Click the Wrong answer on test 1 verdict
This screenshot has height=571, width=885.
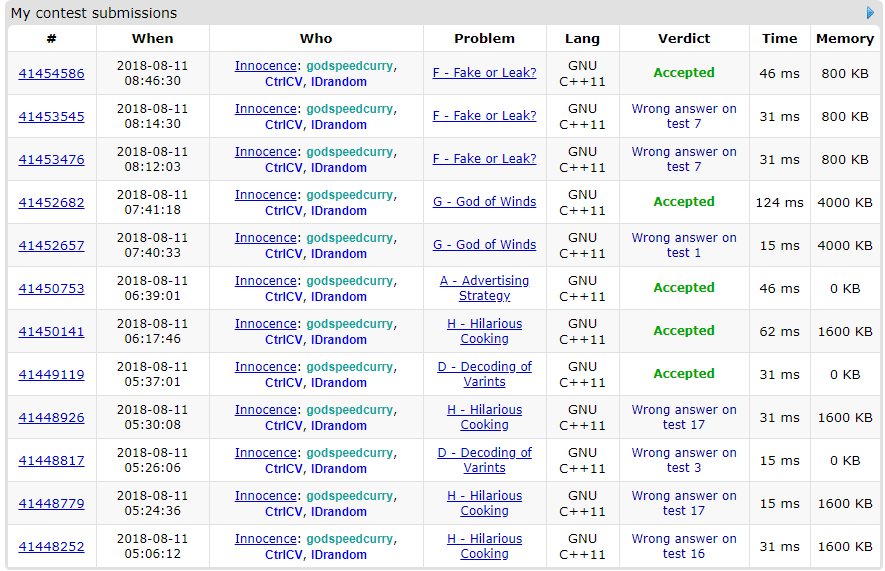[x=684, y=245]
